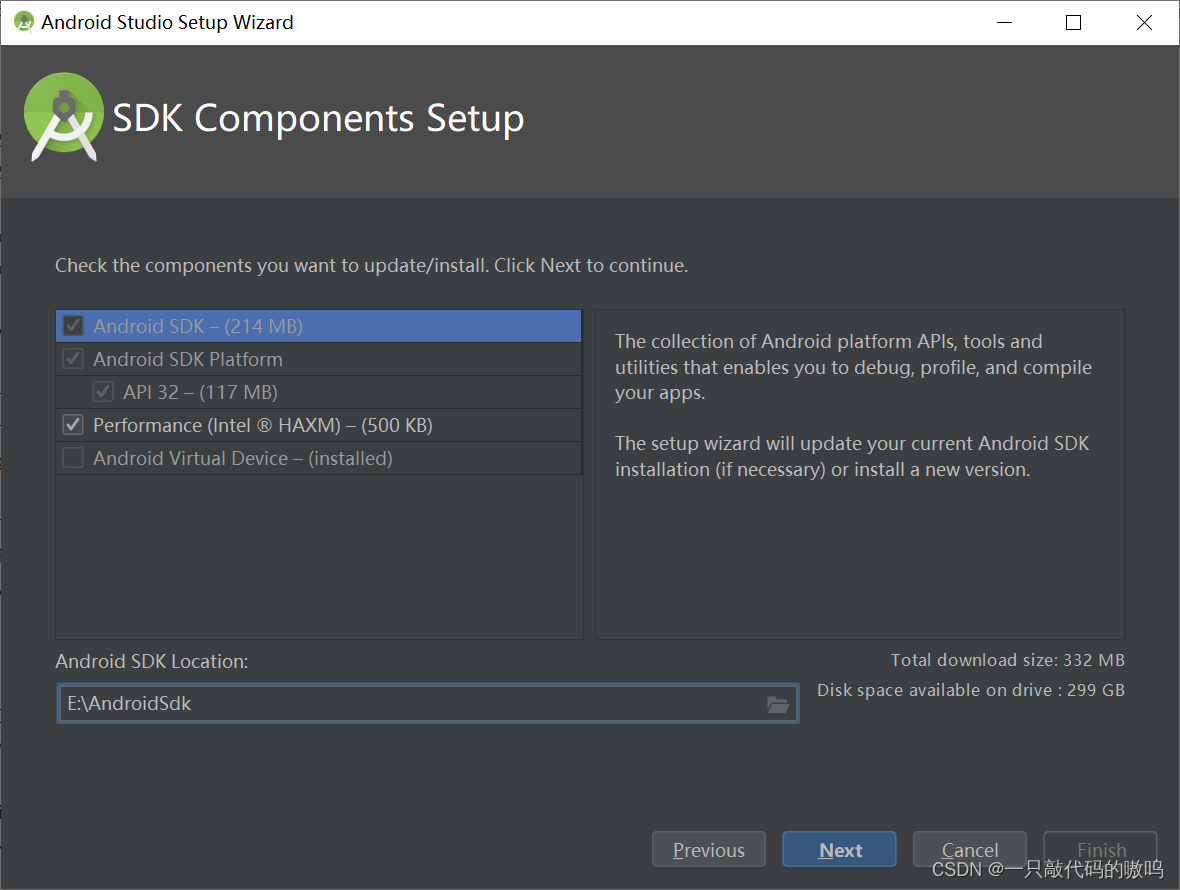Select Android Virtual Device – (installed) row
This screenshot has width=1180, height=890.
click(x=318, y=458)
